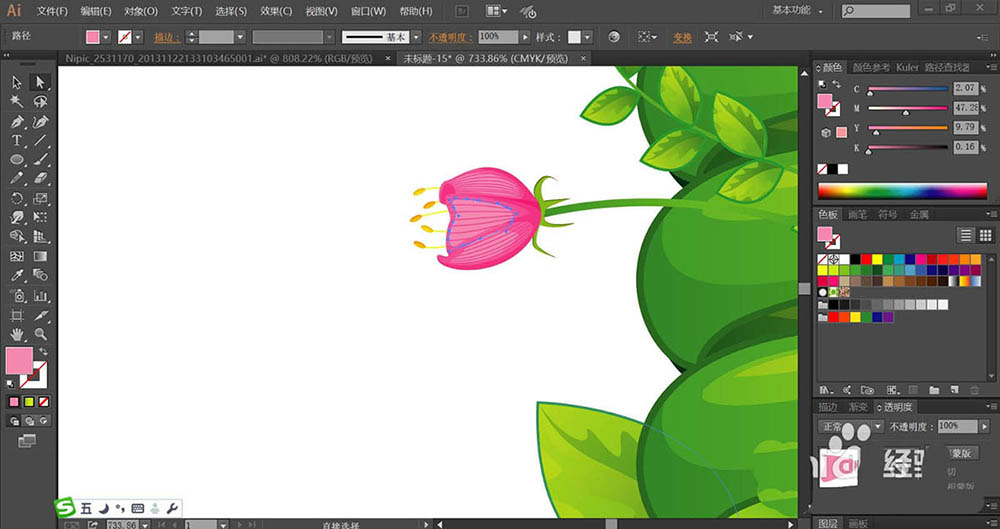Select the Gradient tool
This screenshot has width=1000, height=529.
click(40, 257)
